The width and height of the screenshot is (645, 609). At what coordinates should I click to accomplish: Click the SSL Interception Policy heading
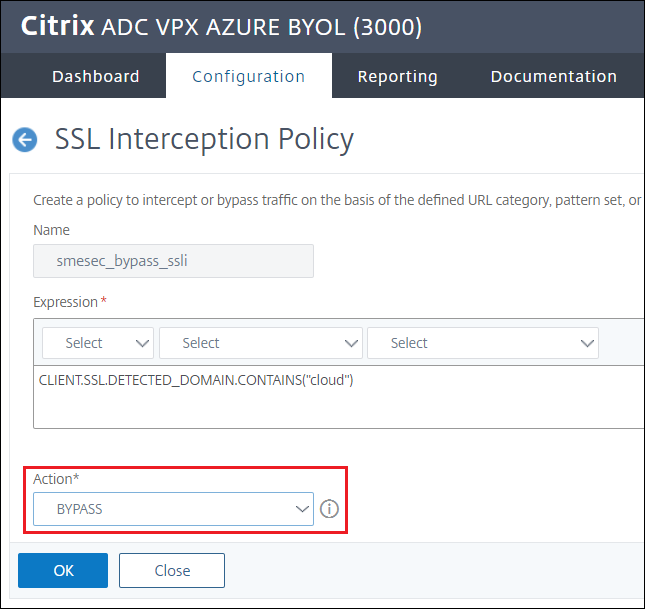click(204, 139)
